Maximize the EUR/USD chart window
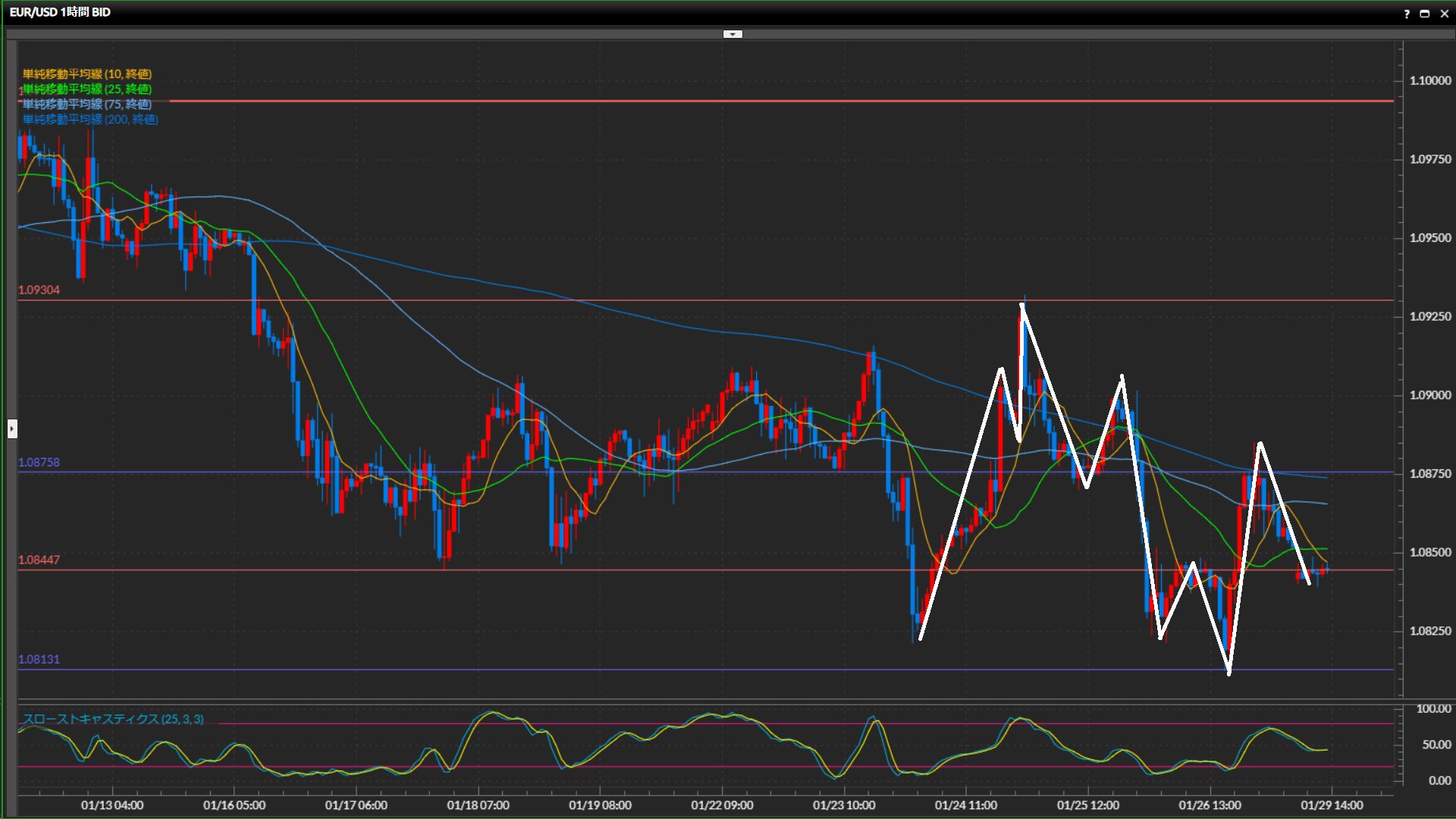 coord(1425,14)
